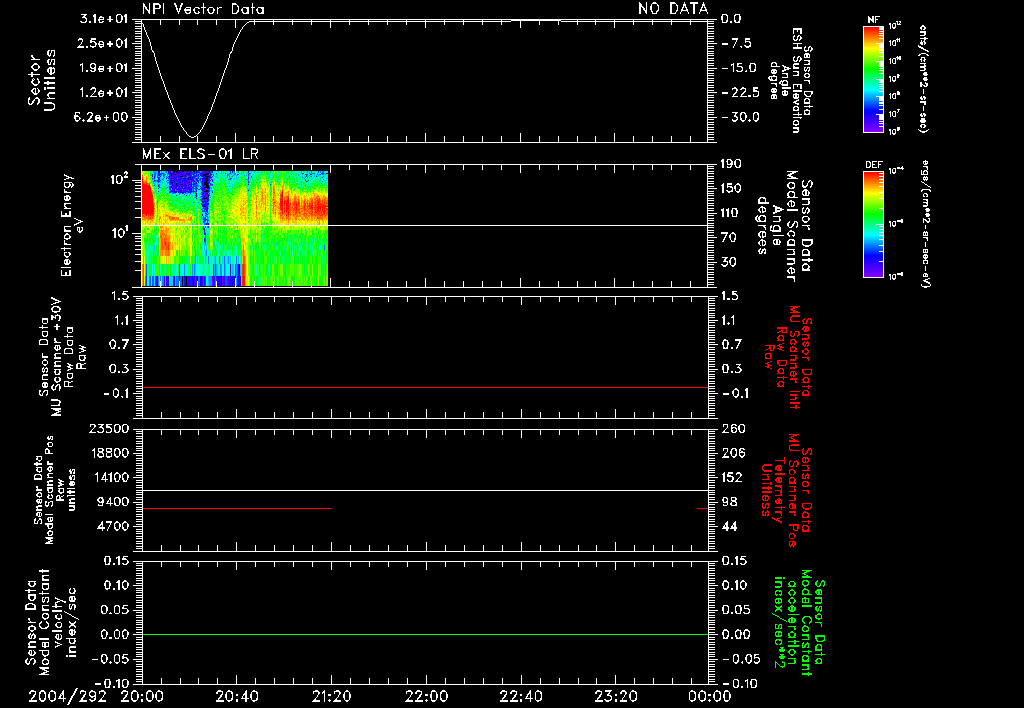Select the red 'MU Scanner Pos Telemetry' label
Viewport: 1024px width, 708px height.
point(786,490)
